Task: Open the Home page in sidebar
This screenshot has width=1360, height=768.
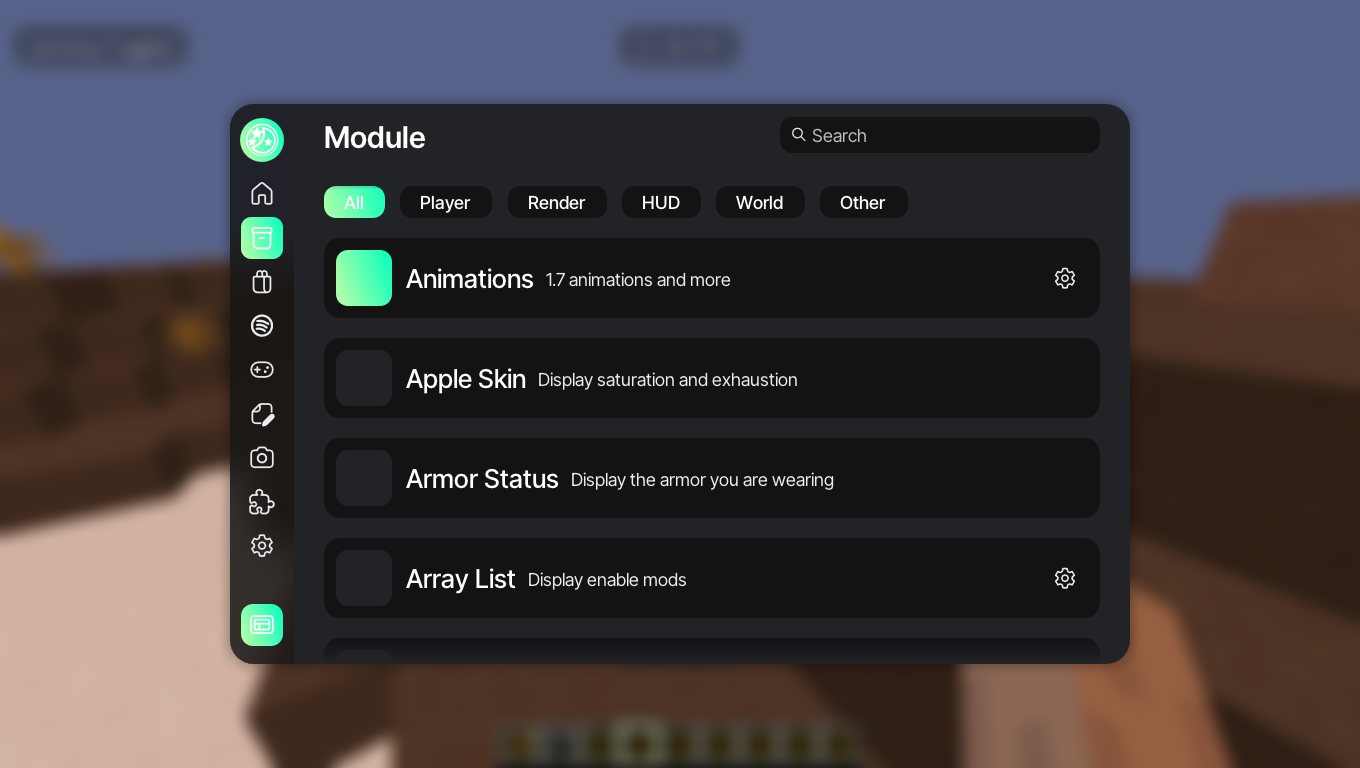Action: click(262, 193)
